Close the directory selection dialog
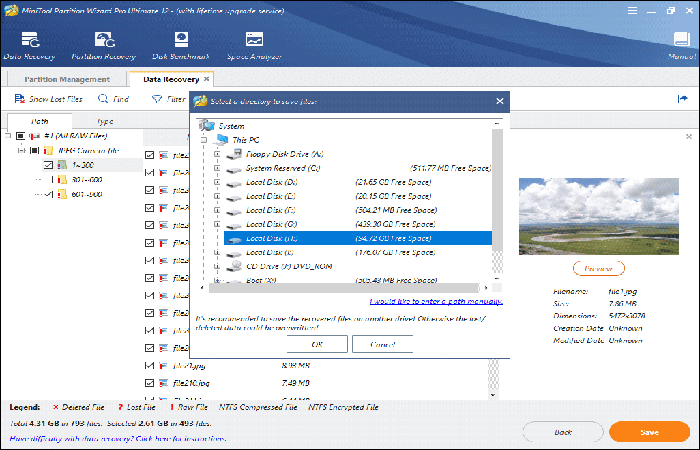 (500, 101)
